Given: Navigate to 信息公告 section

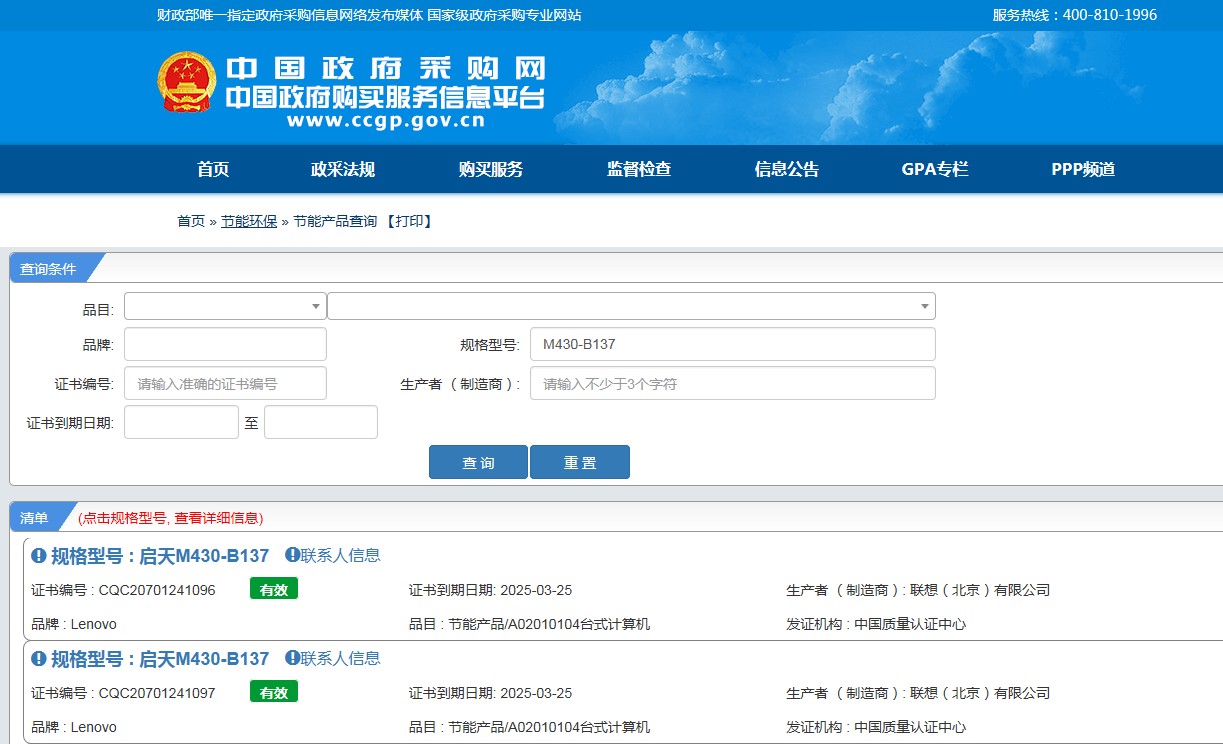Looking at the screenshot, I should click(x=787, y=169).
